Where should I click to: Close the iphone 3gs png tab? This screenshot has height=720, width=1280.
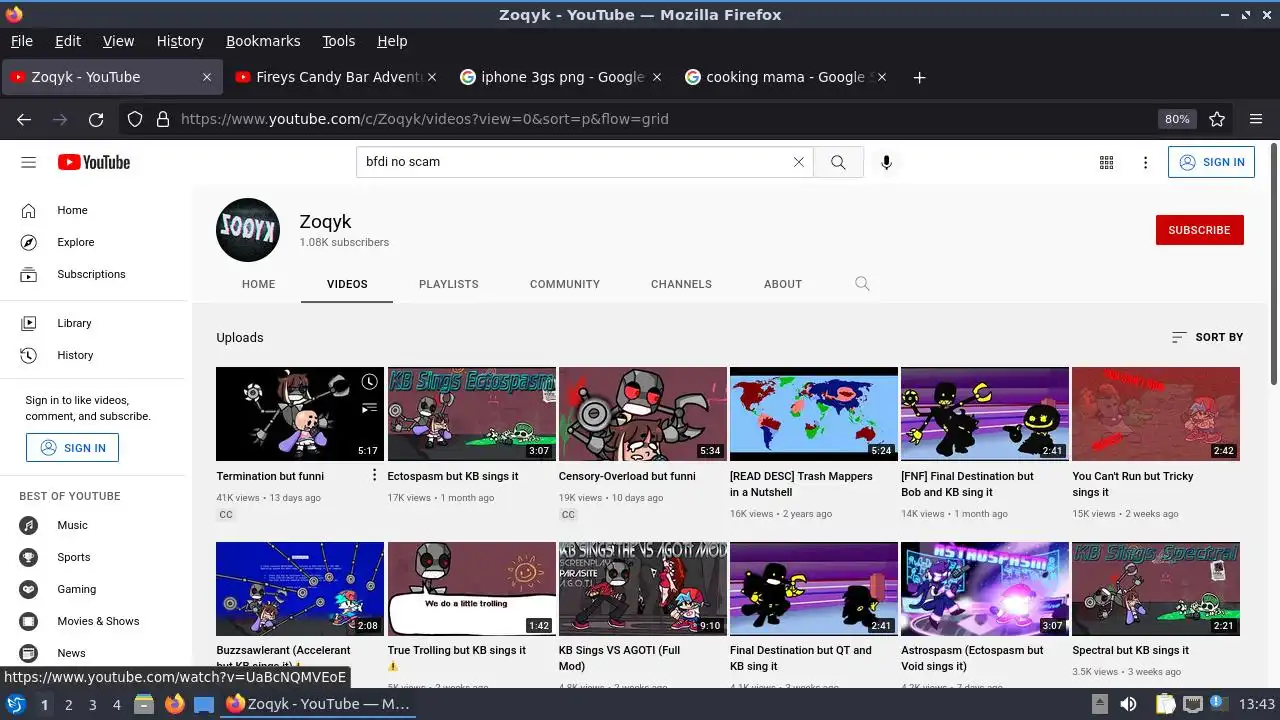657,77
